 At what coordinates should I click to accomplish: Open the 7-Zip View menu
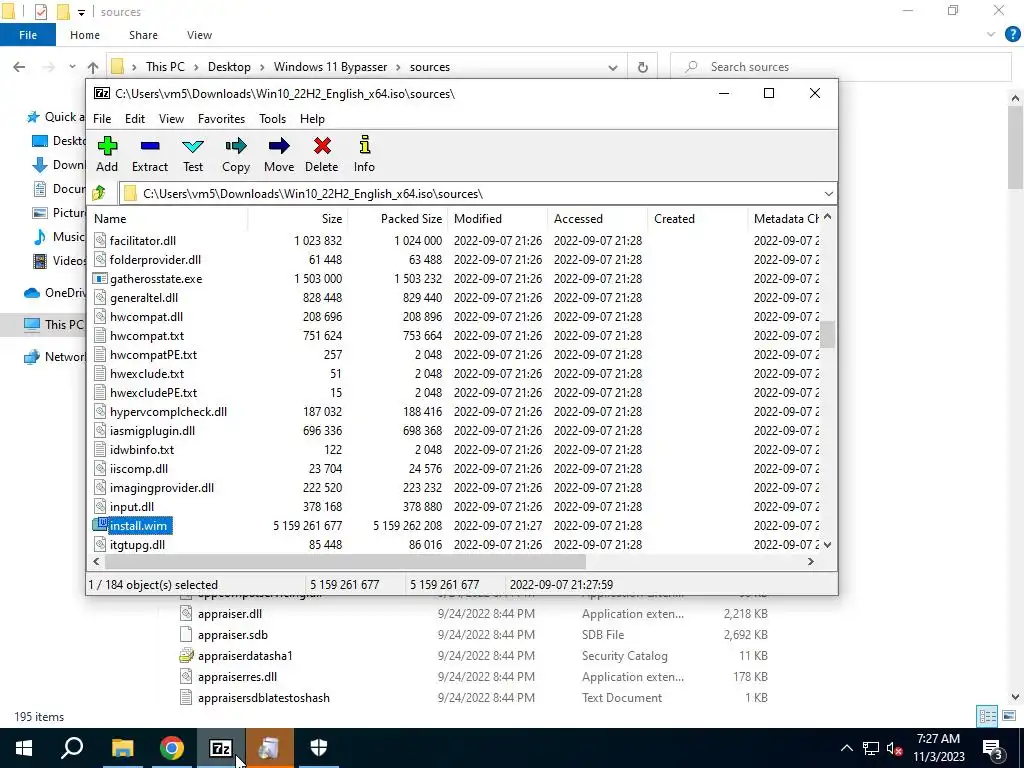171,119
